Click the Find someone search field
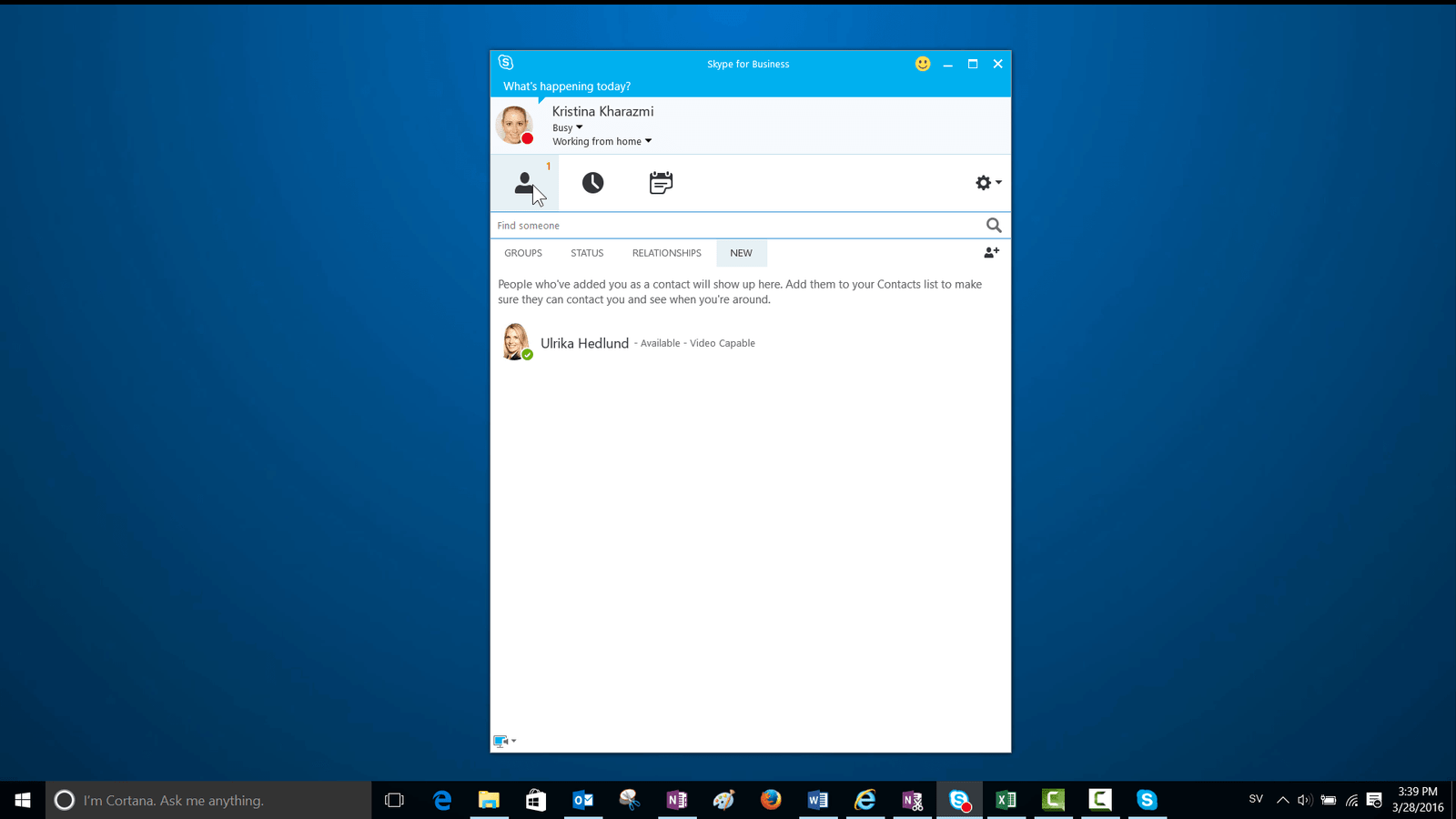The image size is (1456, 819). pos(735,226)
